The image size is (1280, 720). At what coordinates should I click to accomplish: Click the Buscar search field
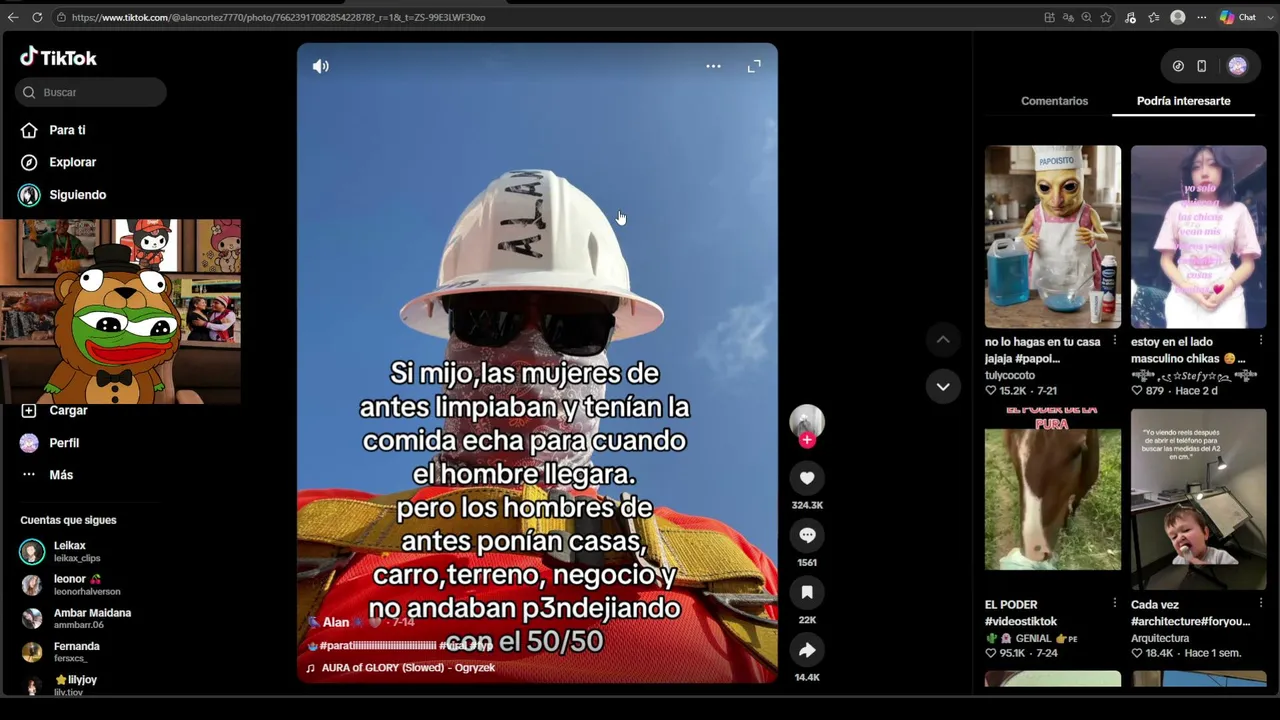(91, 92)
